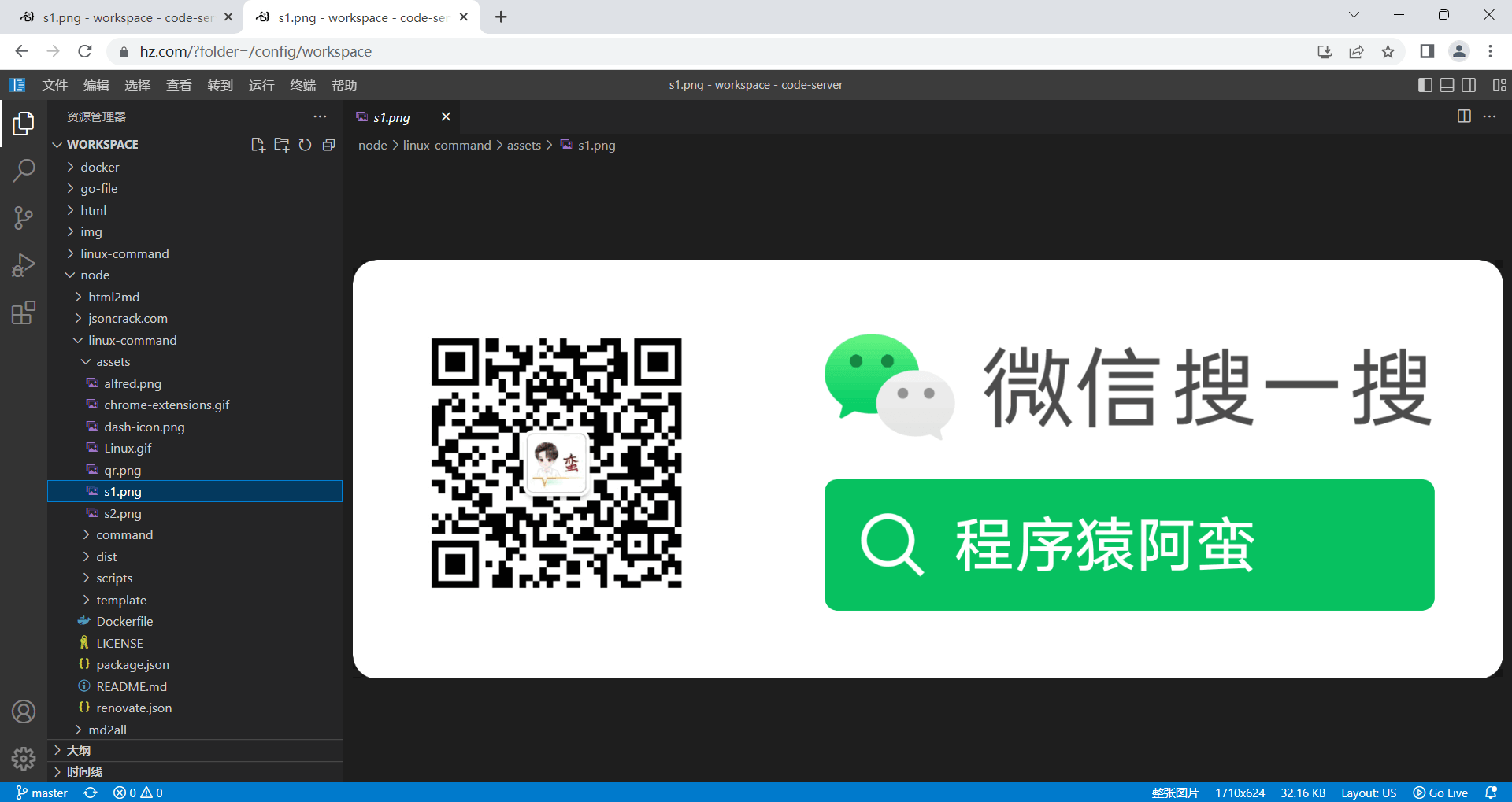
Task: Open the Extensions panel
Action: 24,312
